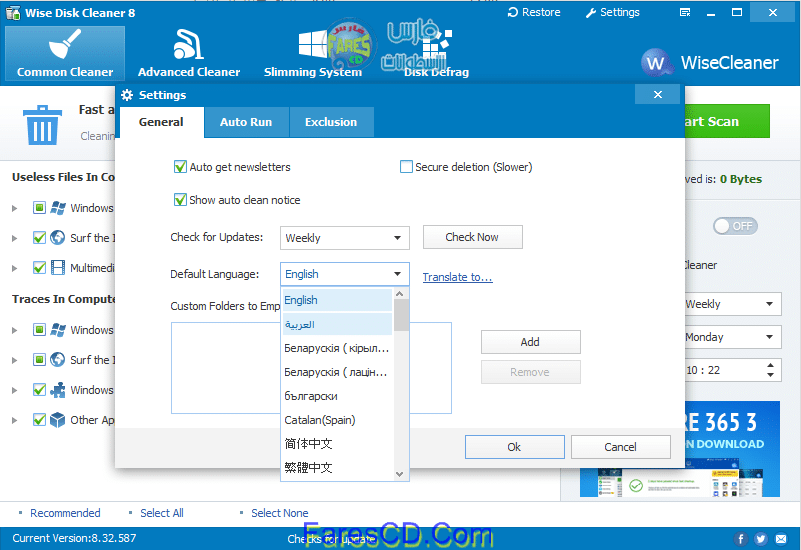
Task: Enable Secure deletion (Slower)
Action: click(406, 167)
